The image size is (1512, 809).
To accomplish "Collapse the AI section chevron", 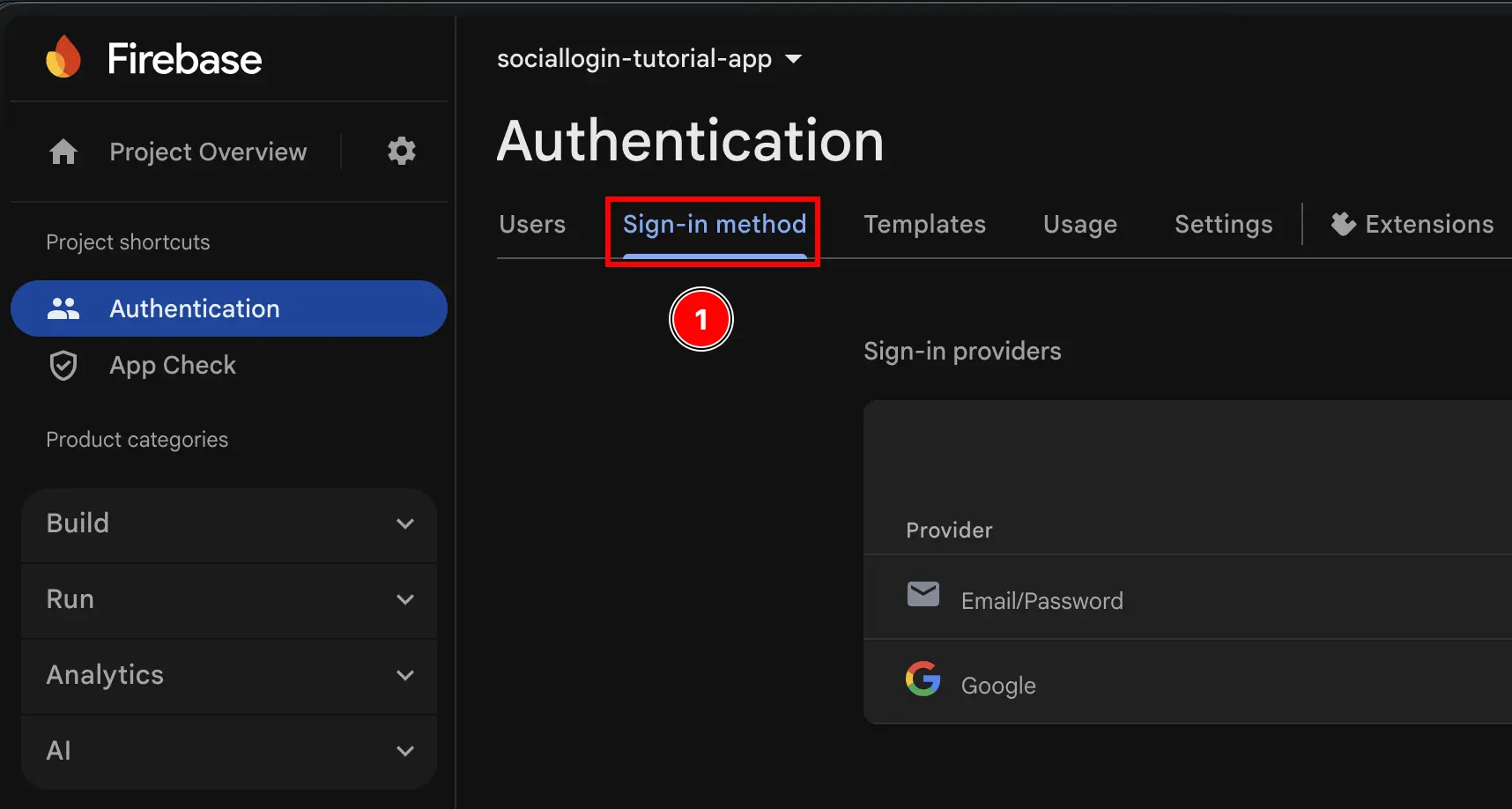I will [x=406, y=751].
